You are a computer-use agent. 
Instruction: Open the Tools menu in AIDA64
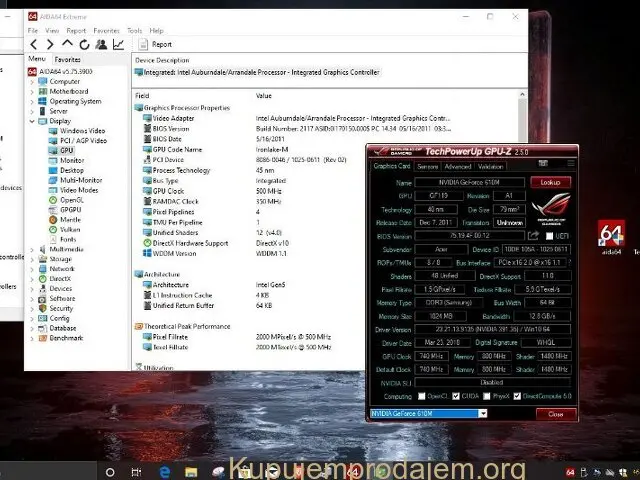[134, 31]
